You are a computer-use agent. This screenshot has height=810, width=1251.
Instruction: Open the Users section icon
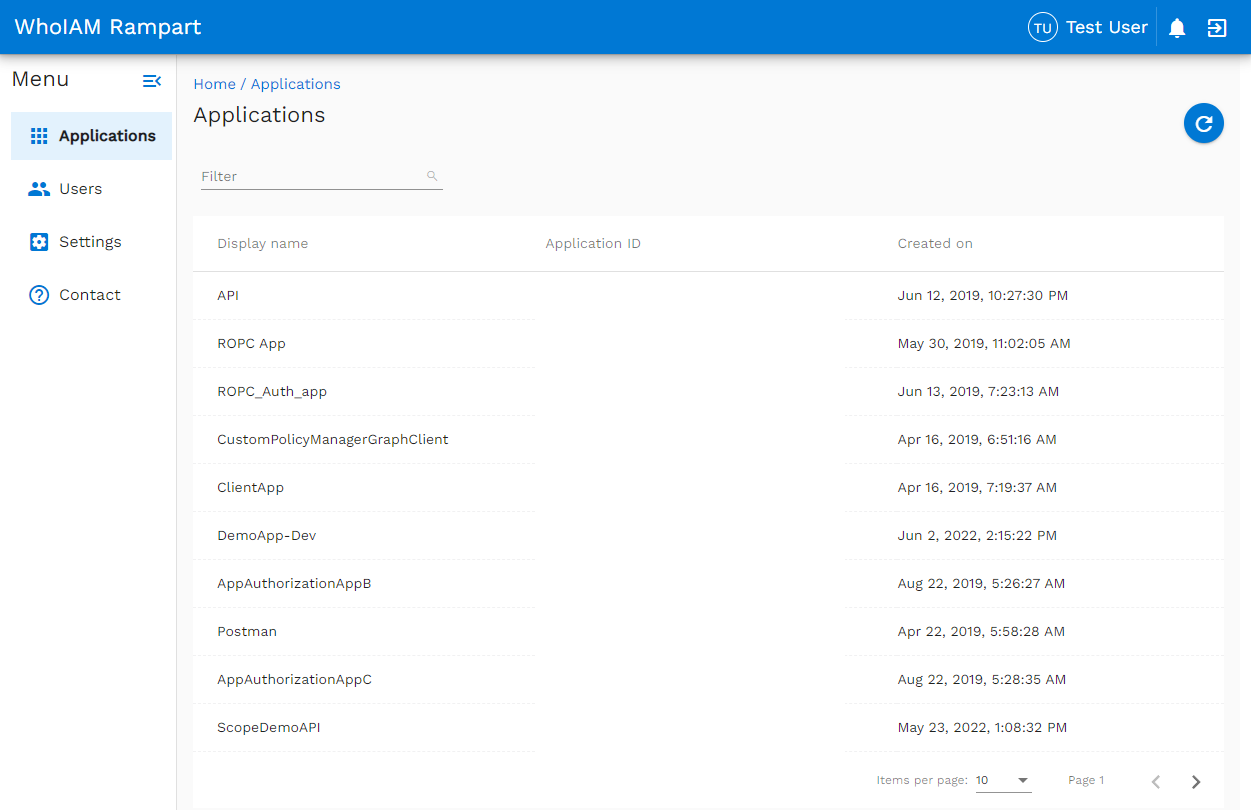[37, 188]
